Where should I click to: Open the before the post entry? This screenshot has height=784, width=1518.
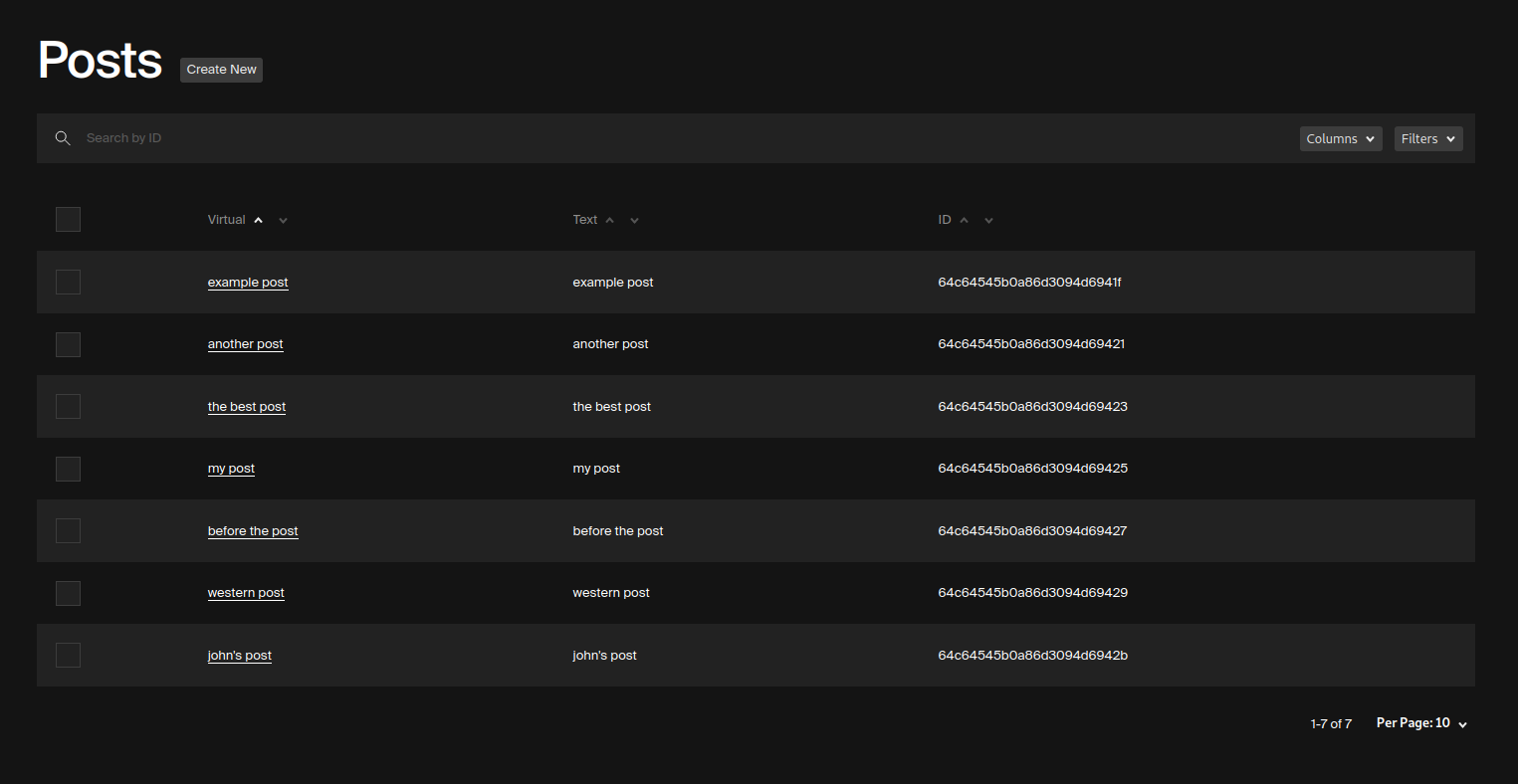[253, 530]
